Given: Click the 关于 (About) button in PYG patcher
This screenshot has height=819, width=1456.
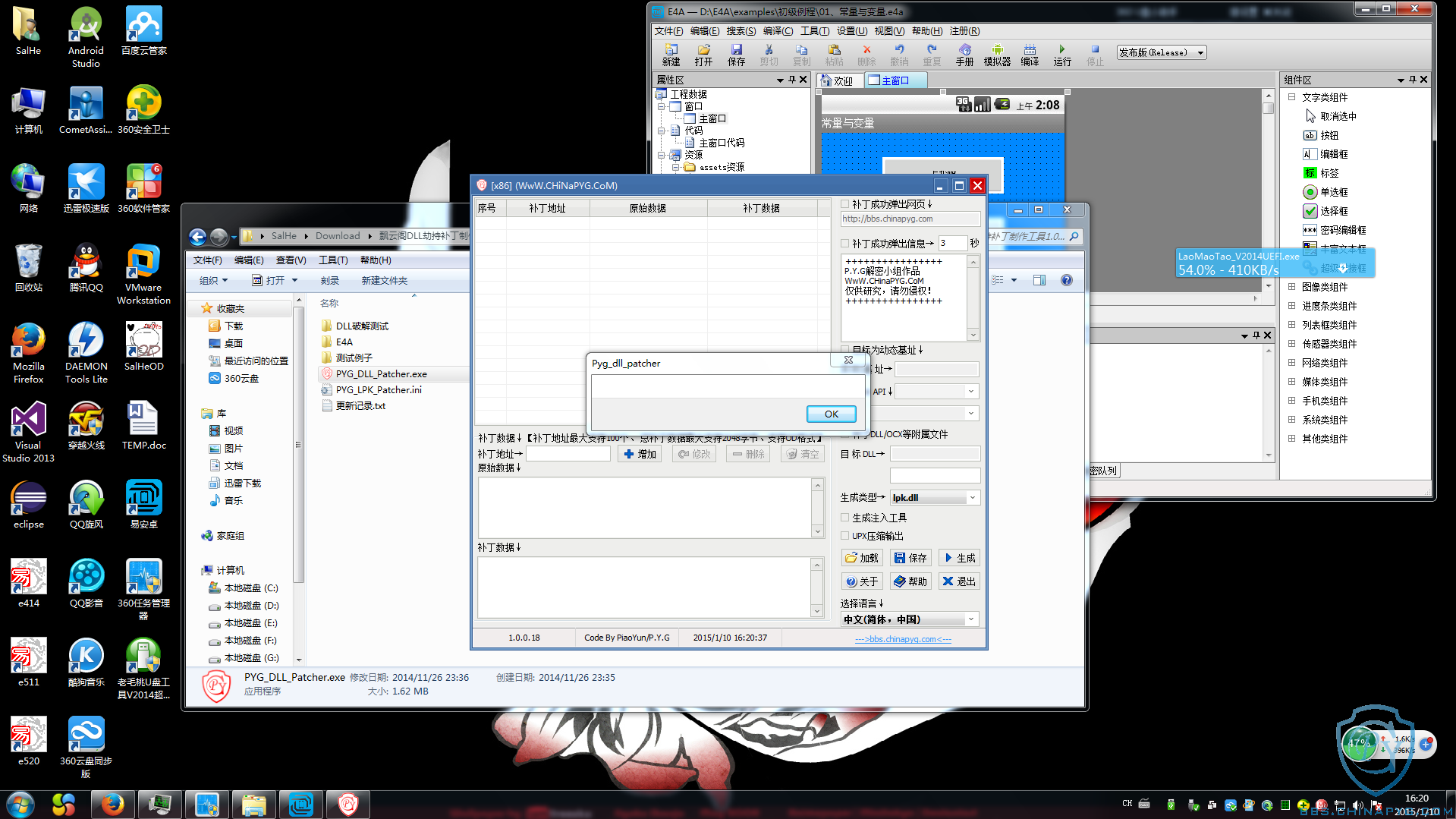Looking at the screenshot, I should (x=861, y=581).
